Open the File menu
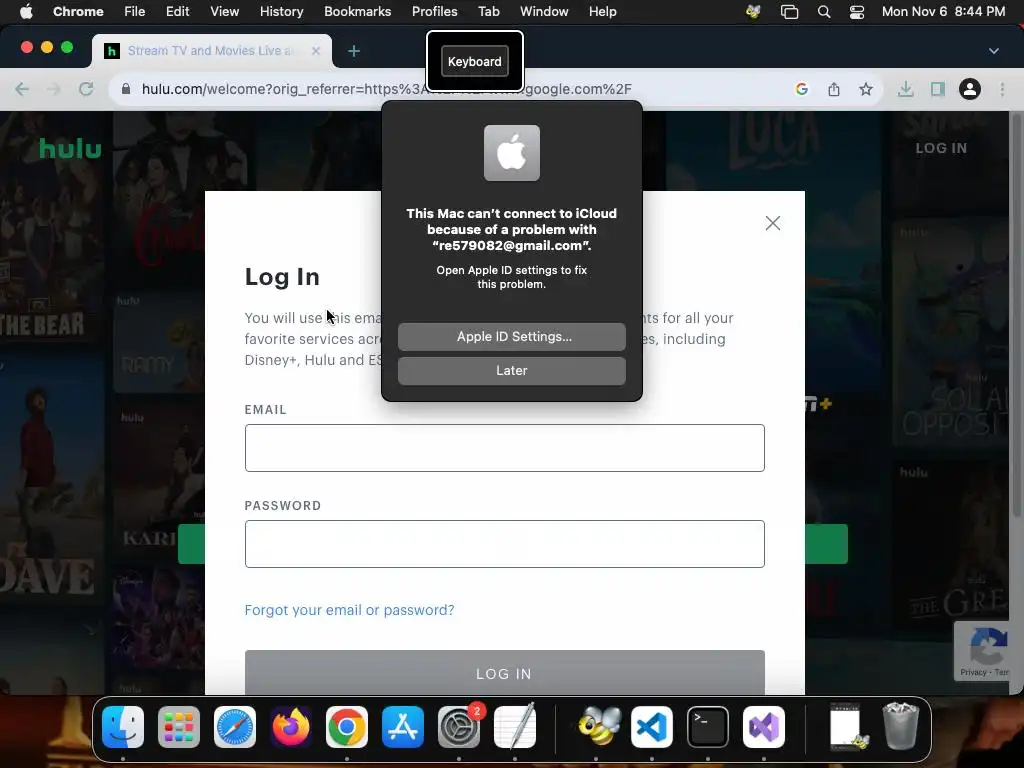 coord(135,12)
